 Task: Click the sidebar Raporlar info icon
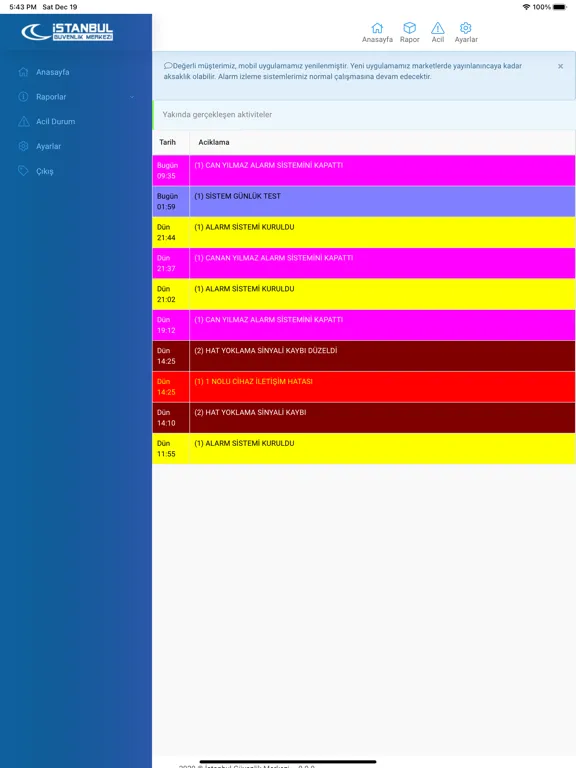point(24,96)
